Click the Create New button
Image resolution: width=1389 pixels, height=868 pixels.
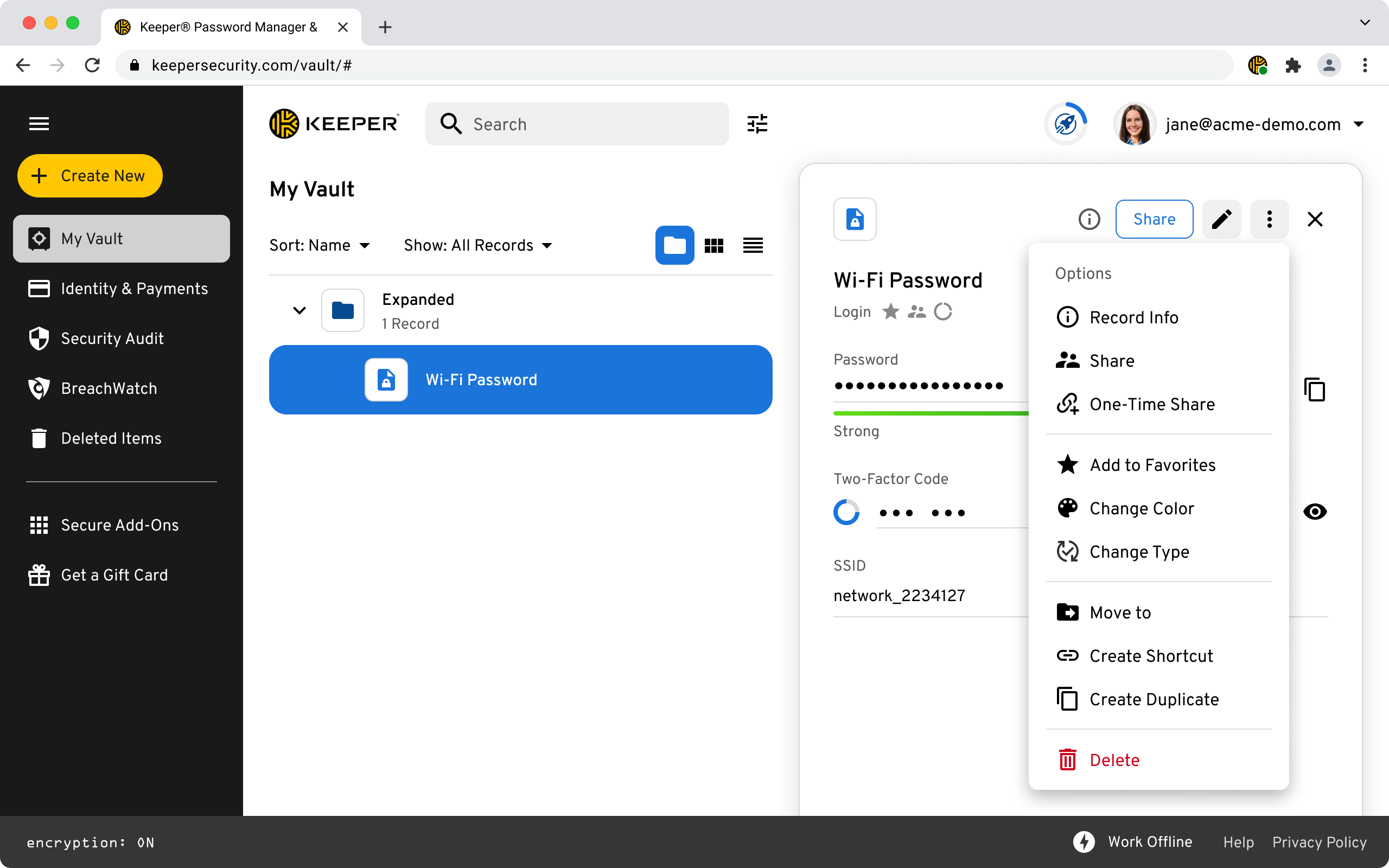pos(90,176)
